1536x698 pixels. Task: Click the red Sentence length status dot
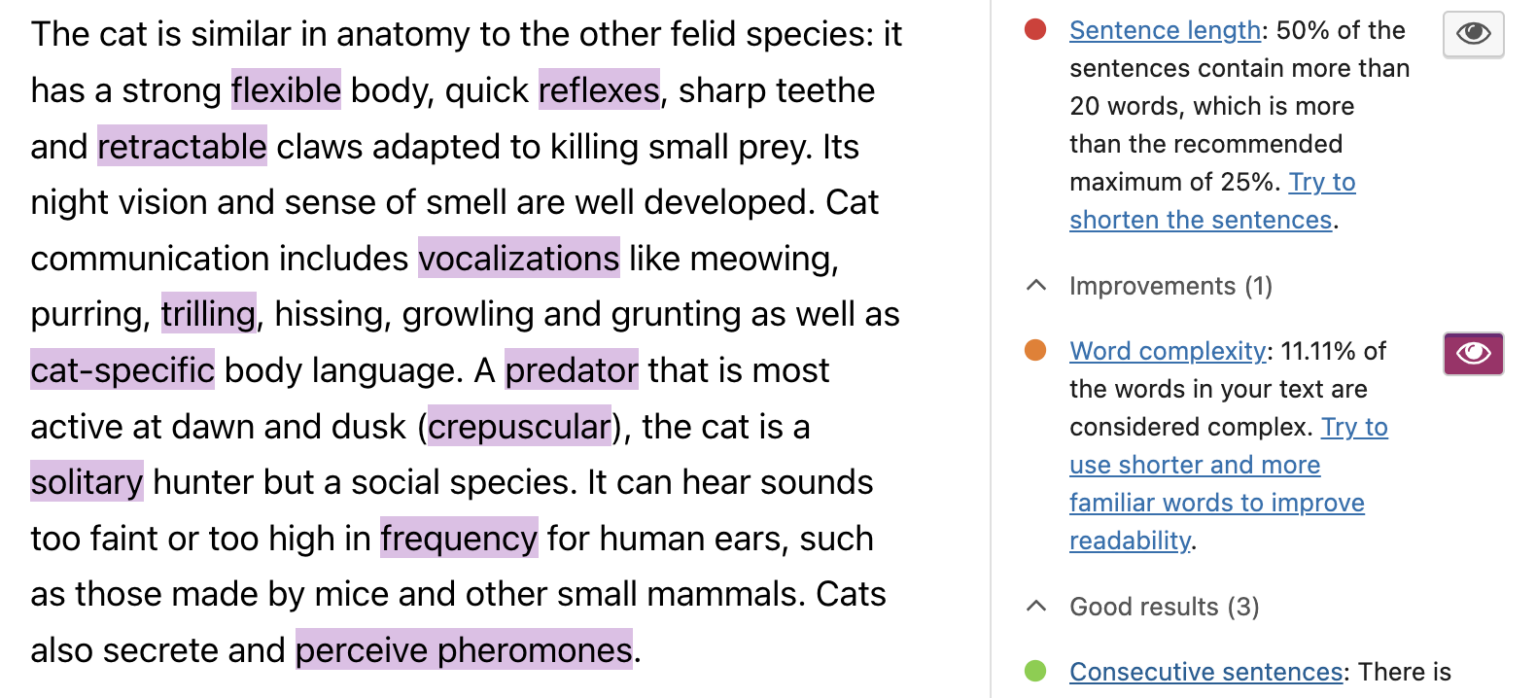point(1036,30)
